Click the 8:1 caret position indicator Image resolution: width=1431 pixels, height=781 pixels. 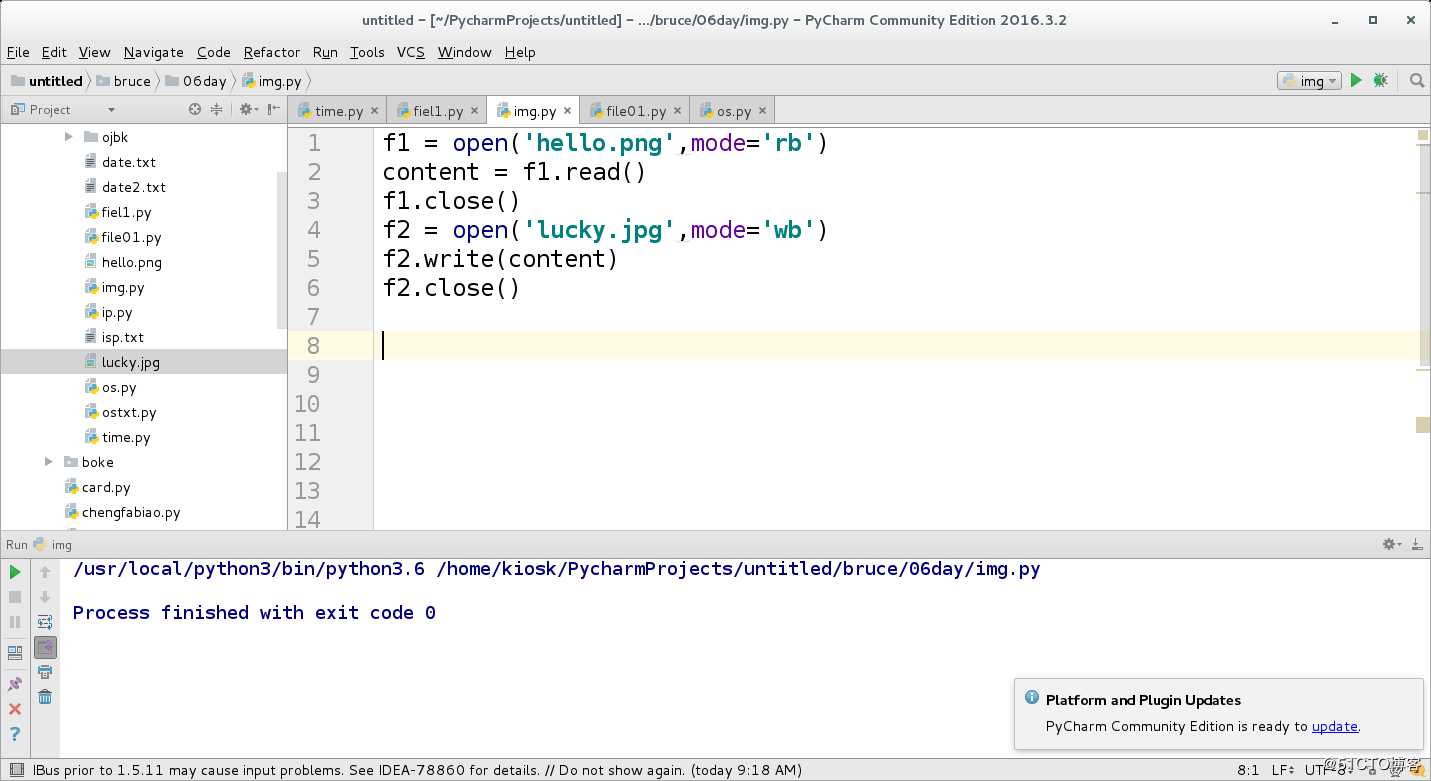pyautogui.click(x=1248, y=770)
